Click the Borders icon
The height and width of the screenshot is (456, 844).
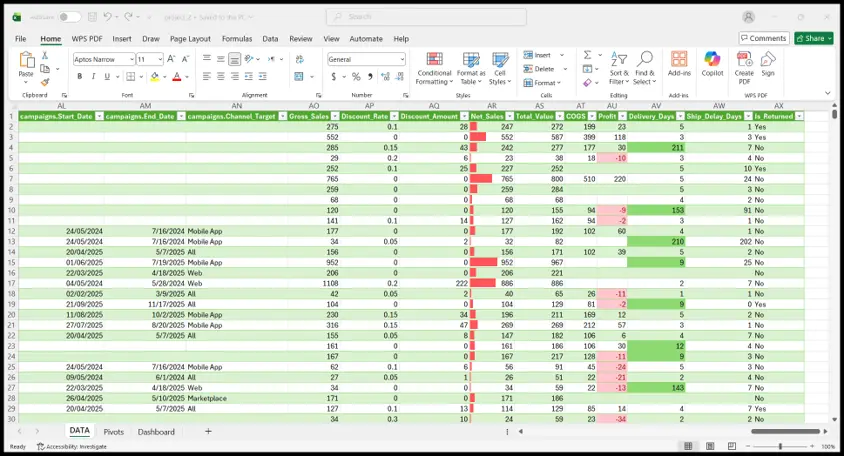click(130, 77)
